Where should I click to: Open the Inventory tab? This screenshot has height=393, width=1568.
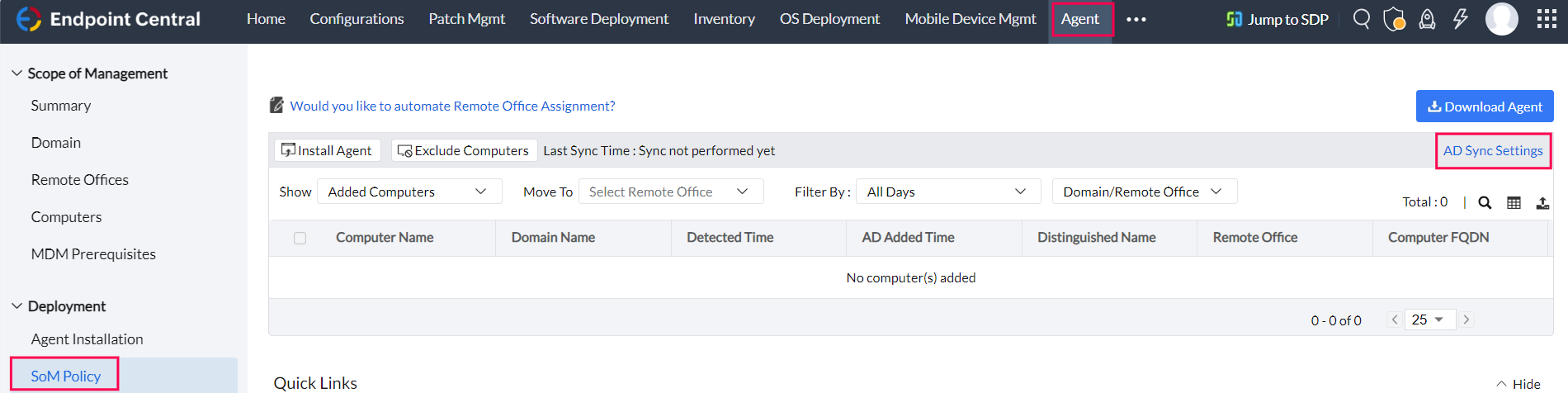pos(724,19)
